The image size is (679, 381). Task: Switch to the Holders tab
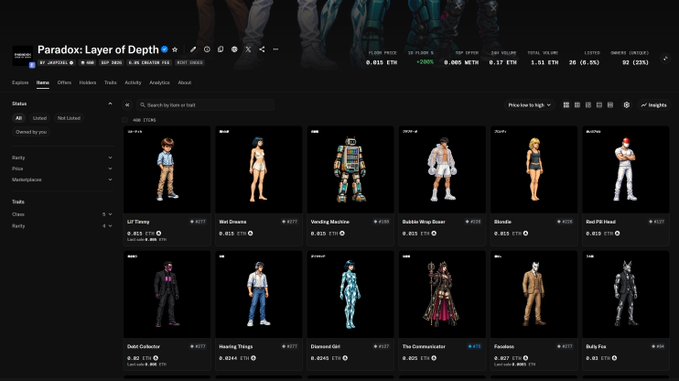coord(87,82)
